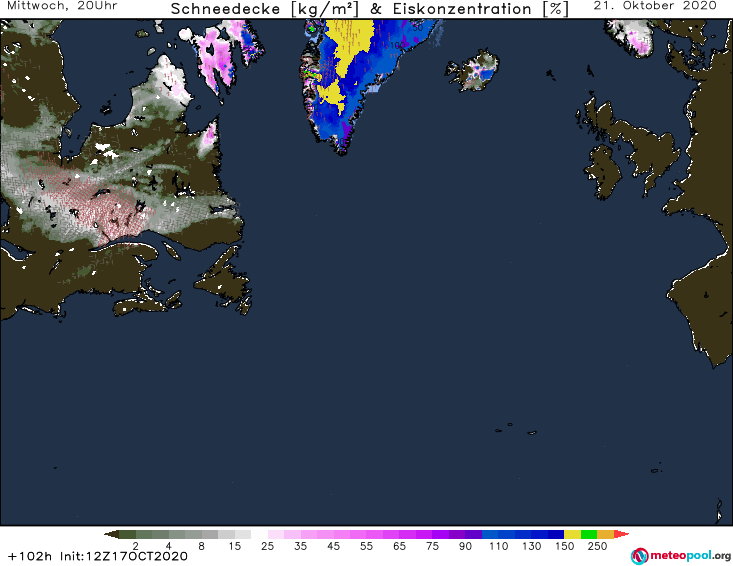733x566 pixels.
Task: Pick the yellow legend swatch above 150
Action: pos(572,534)
